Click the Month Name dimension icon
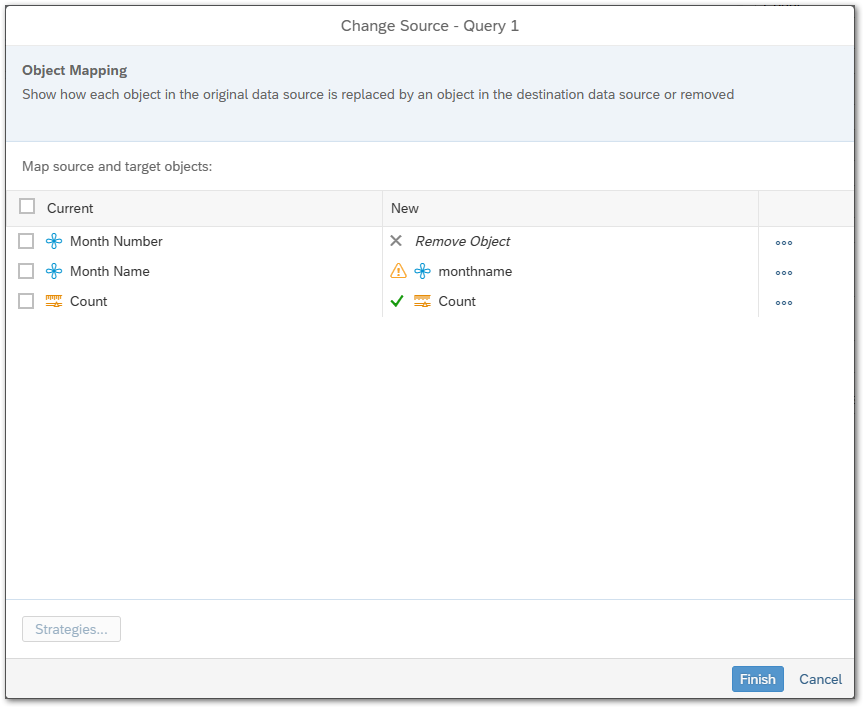This screenshot has width=864, height=708. click(54, 271)
